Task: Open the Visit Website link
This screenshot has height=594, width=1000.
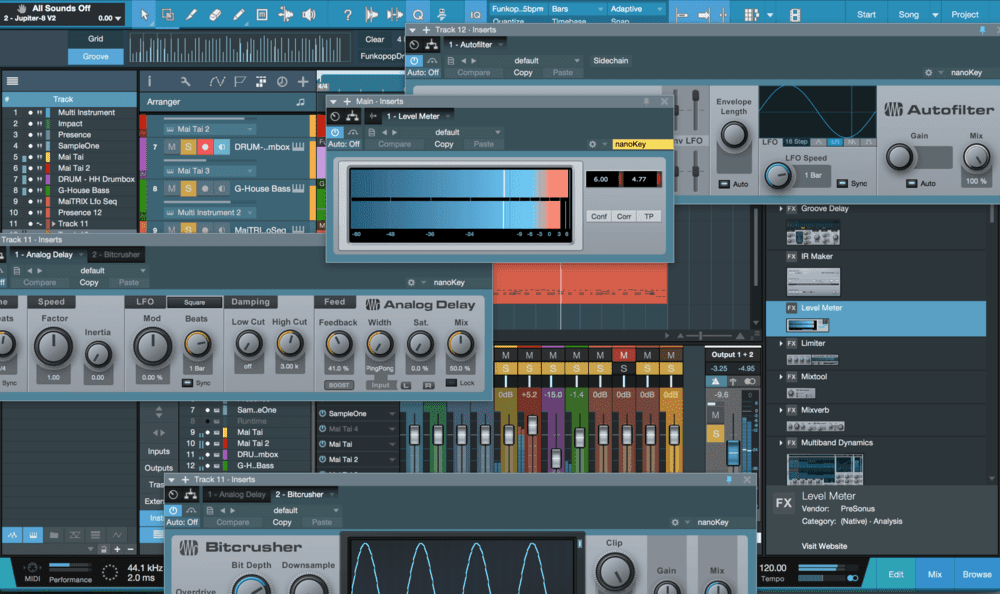Action: click(x=824, y=546)
